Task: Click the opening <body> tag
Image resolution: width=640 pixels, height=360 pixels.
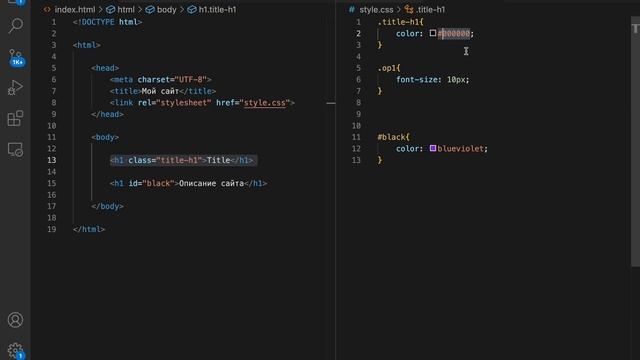Action: click(x=105, y=137)
